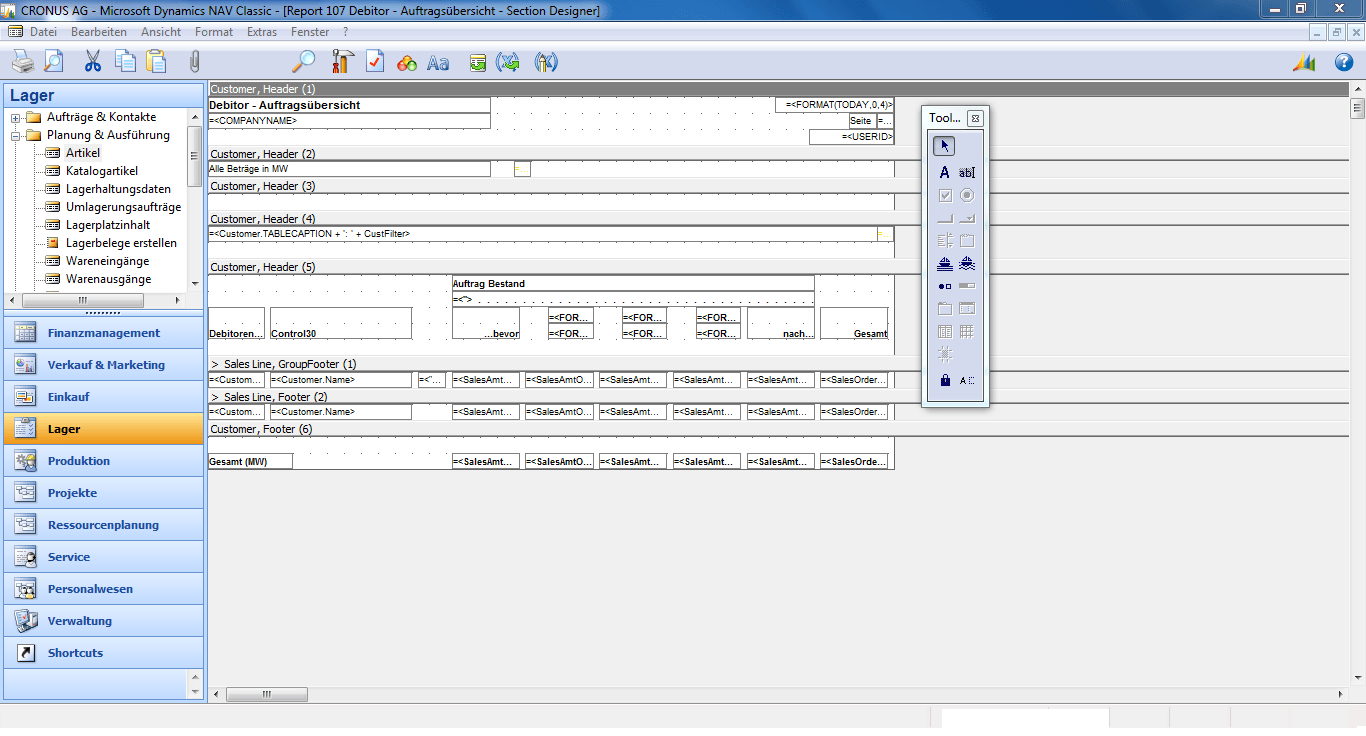Select the =<COMPANYNAME> text box control
This screenshot has height=736, width=1366.
tap(349, 121)
